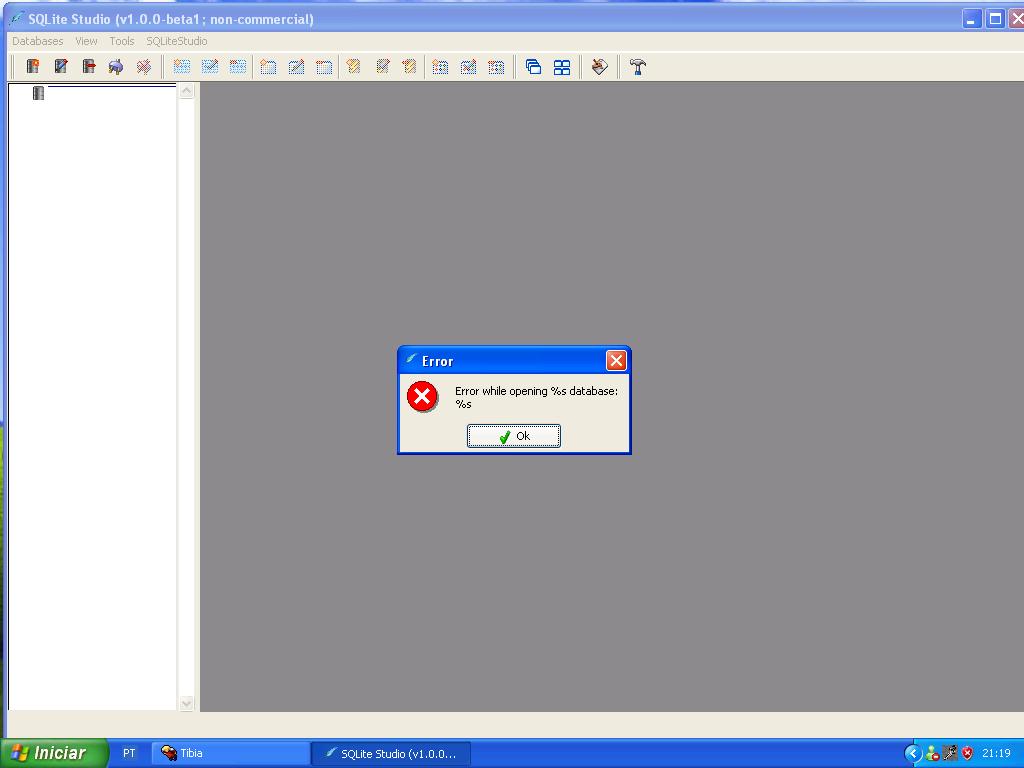Click the clock showing 21:19
The width and height of the screenshot is (1024, 768).
click(997, 753)
